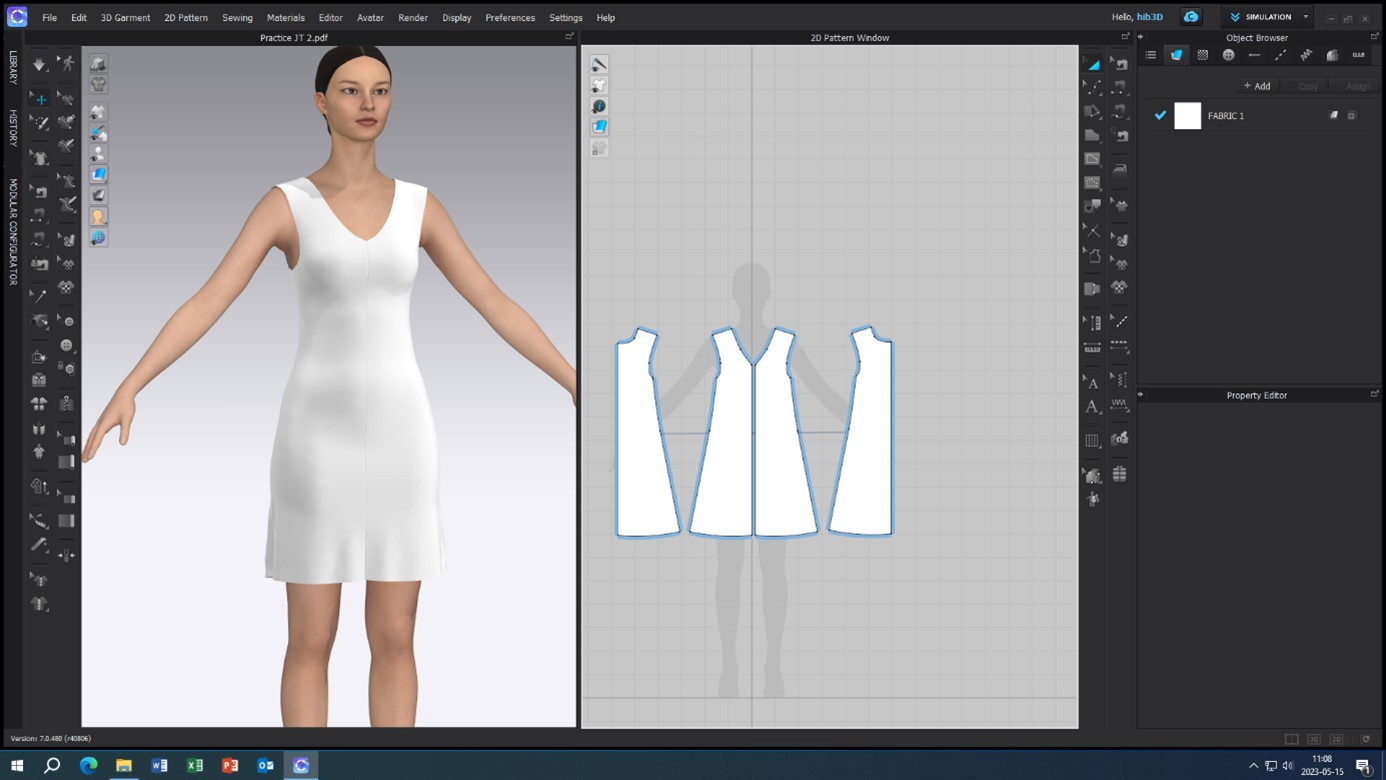Open the SIMULATION mode dropdown arrow
The image size is (1386, 780).
point(1305,17)
